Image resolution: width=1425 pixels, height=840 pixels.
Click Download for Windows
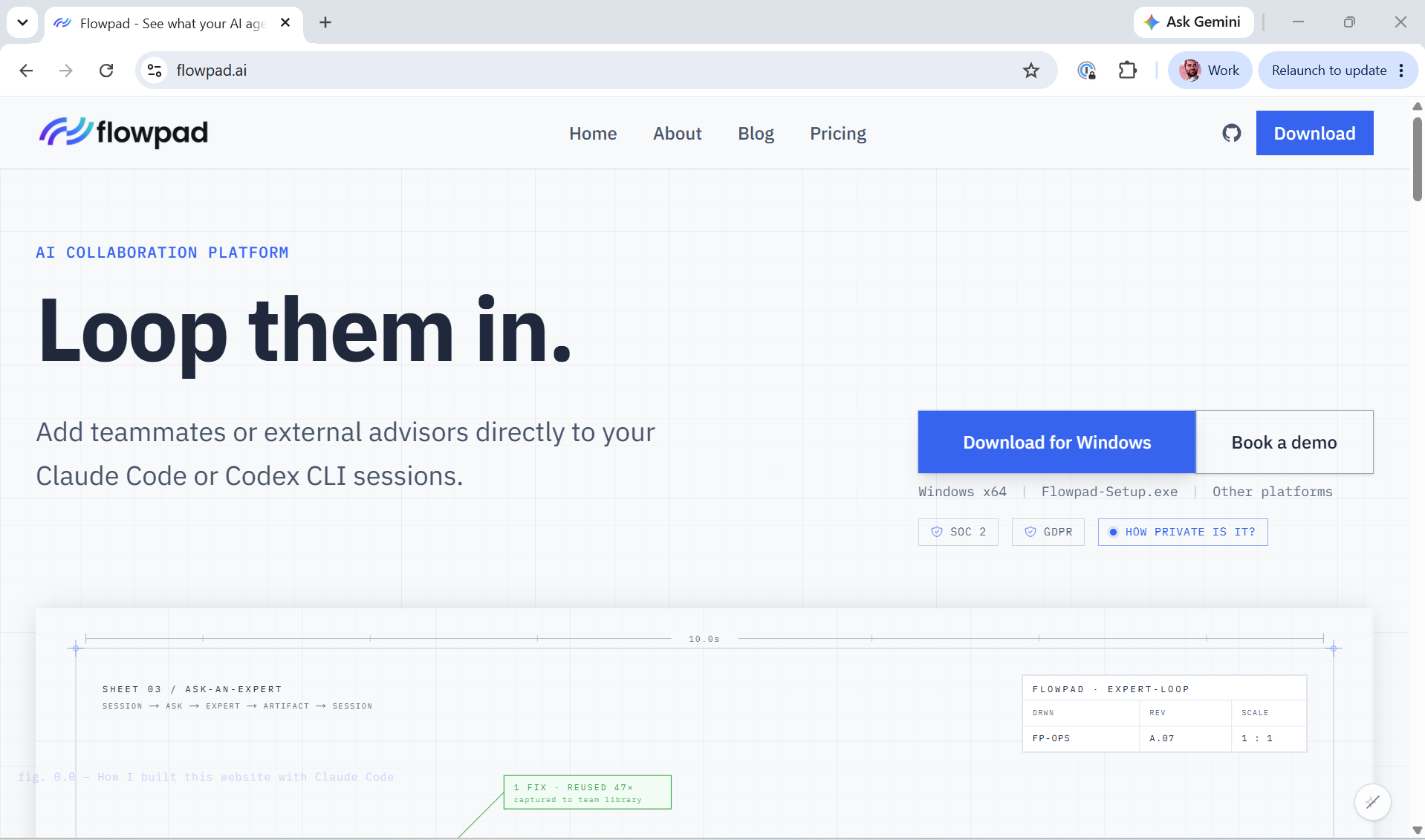point(1056,442)
